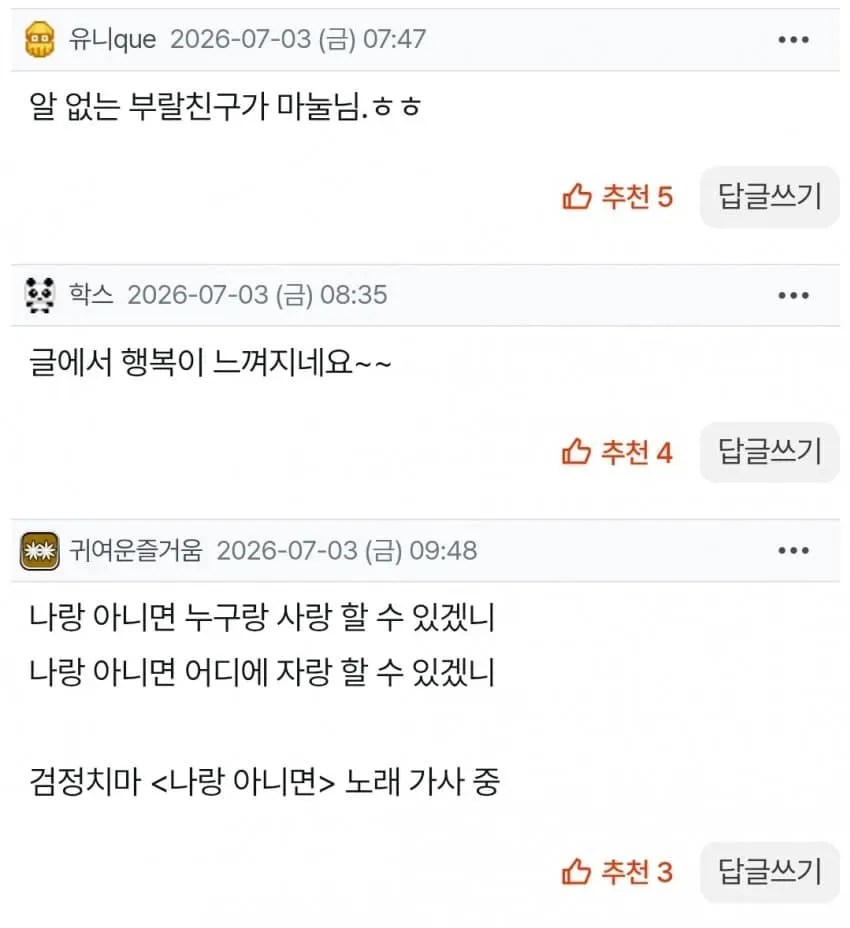Expand the ellipsis menu on 귀여운즐거움's comment
Image resolution: width=850 pixels, height=928 pixels.
[793, 550]
